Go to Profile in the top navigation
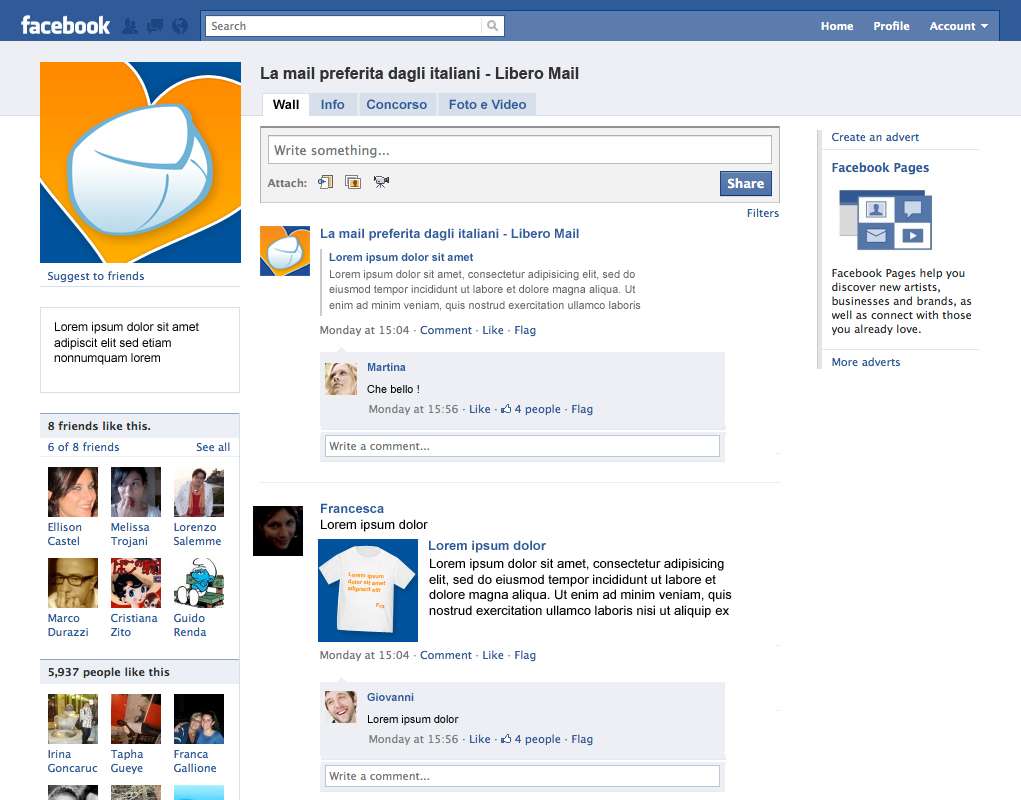The height and width of the screenshot is (800, 1021). [891, 26]
